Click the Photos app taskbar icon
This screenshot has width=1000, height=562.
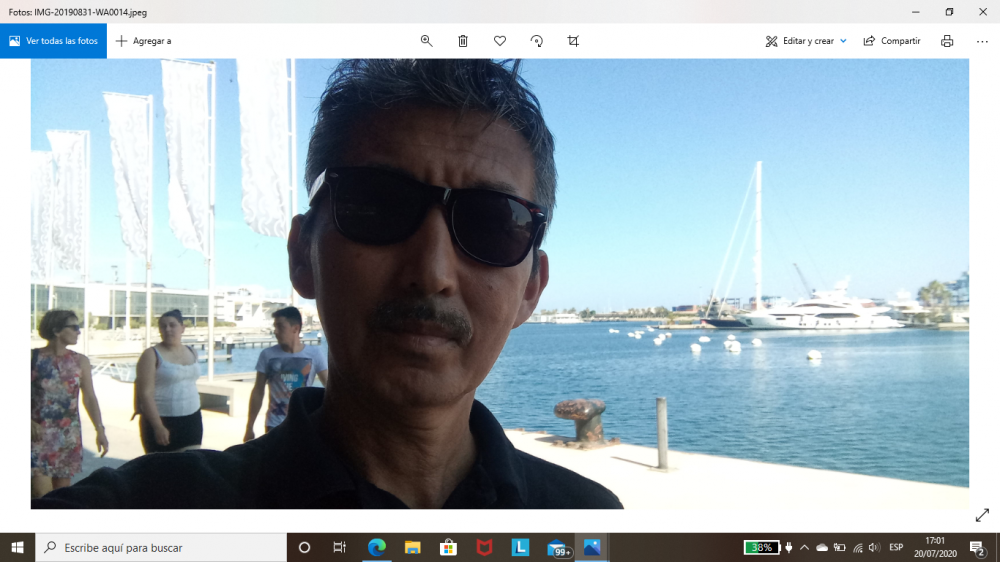tap(592, 547)
